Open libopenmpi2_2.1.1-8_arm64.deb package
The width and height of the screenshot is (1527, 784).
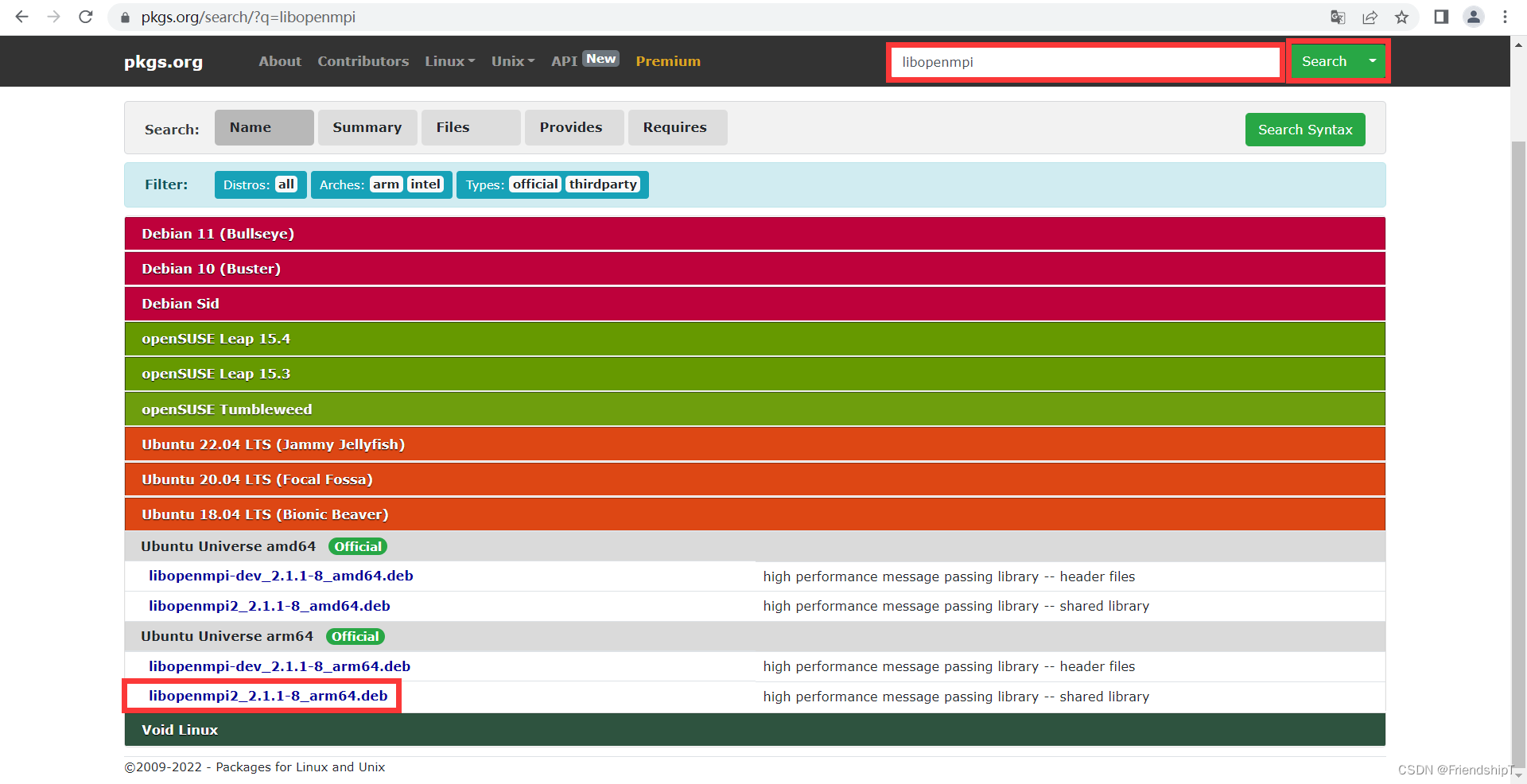pyautogui.click(x=268, y=696)
